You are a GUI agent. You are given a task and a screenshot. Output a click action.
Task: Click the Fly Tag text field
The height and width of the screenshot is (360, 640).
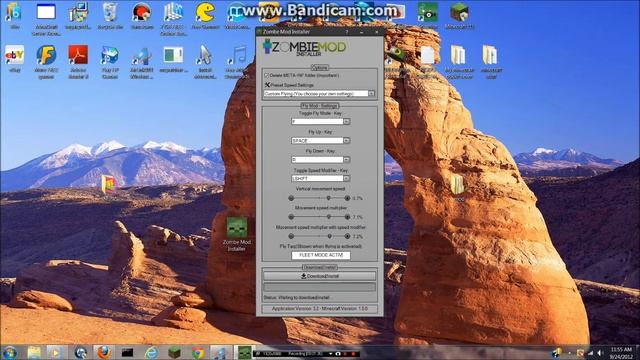321,255
